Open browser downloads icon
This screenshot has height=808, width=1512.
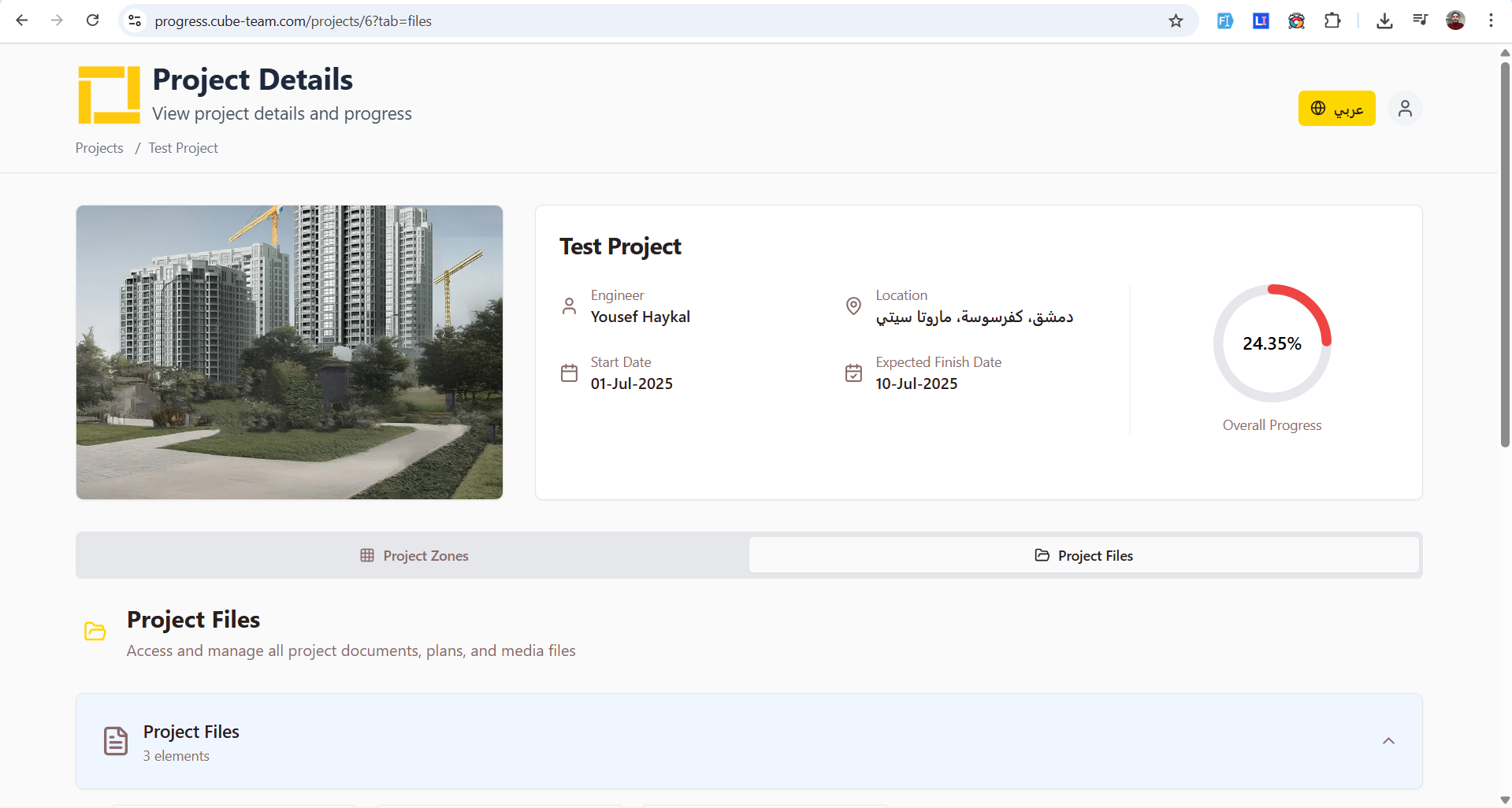1384,20
